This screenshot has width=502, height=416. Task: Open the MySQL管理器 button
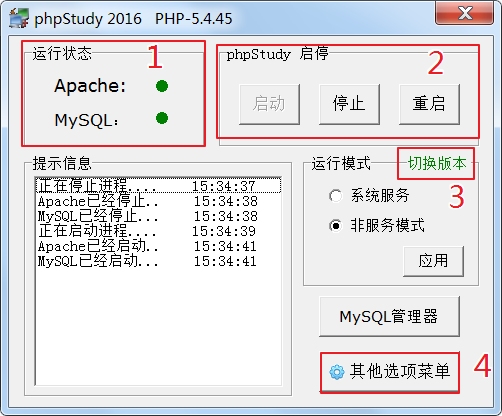point(389,316)
